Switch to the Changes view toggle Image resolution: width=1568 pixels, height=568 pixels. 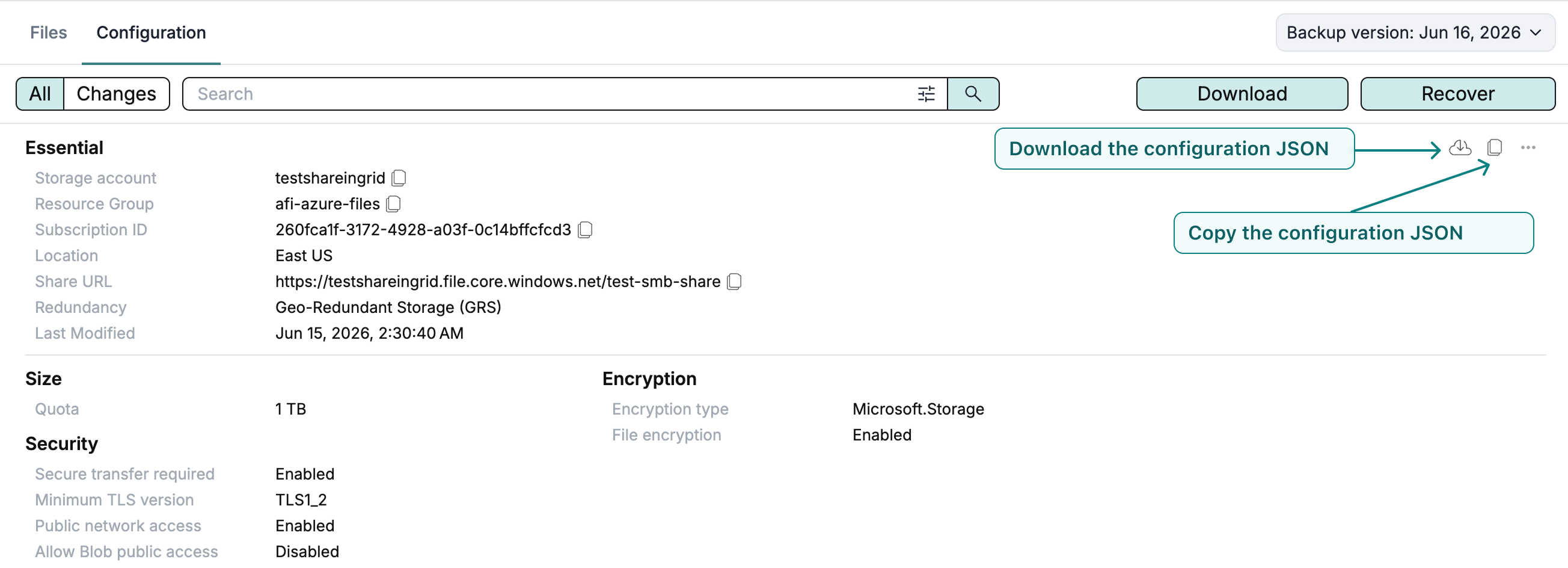(116, 94)
